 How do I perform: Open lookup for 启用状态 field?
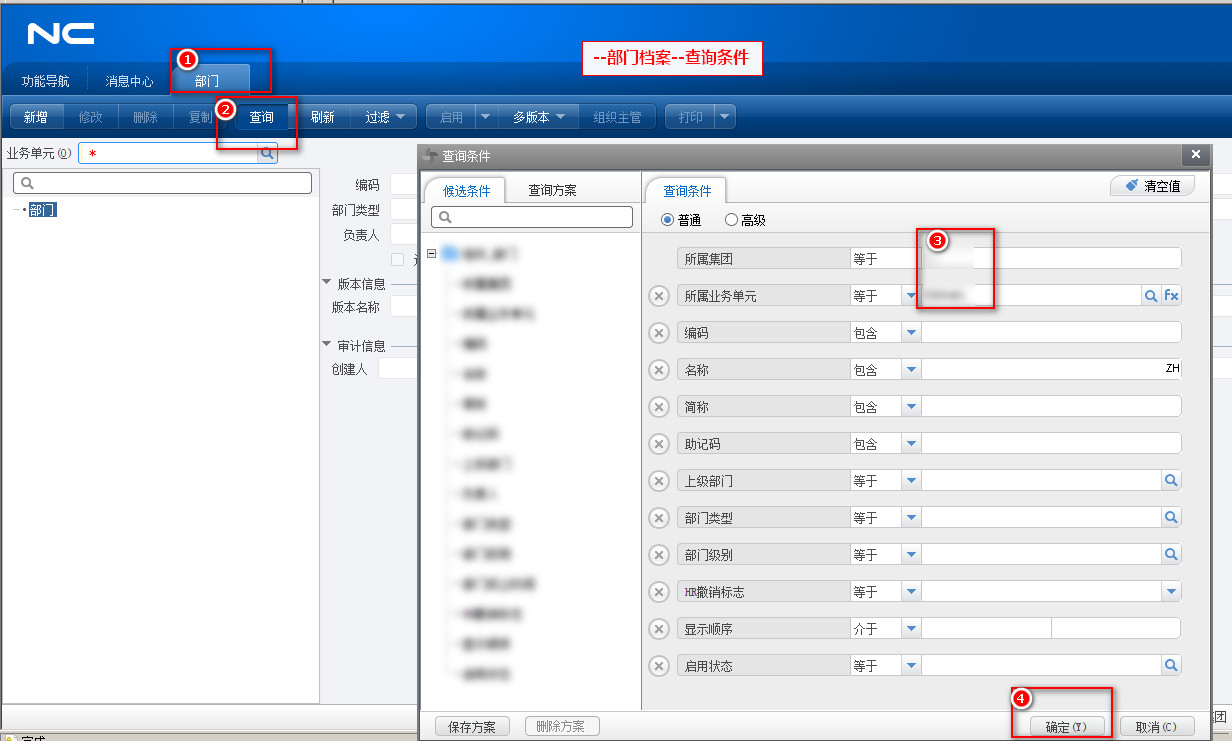point(1171,665)
